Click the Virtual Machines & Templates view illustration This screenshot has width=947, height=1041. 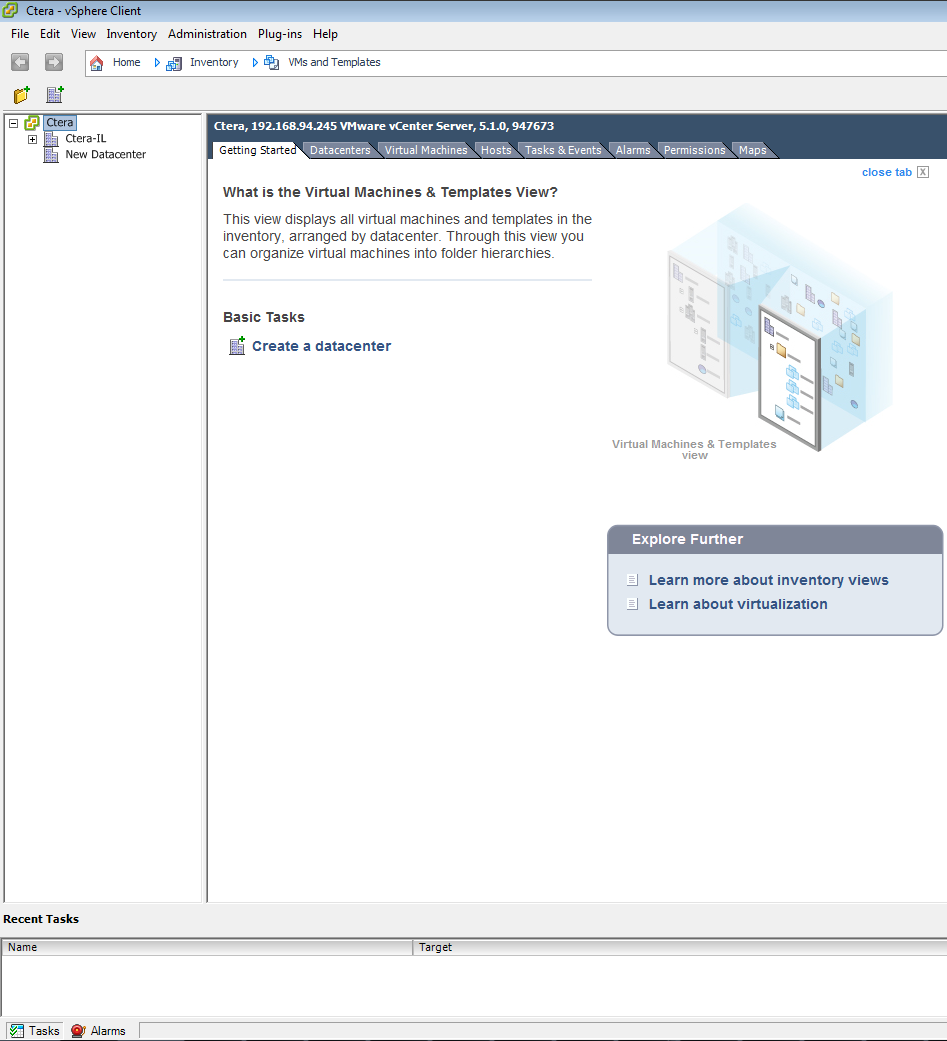[780, 329]
